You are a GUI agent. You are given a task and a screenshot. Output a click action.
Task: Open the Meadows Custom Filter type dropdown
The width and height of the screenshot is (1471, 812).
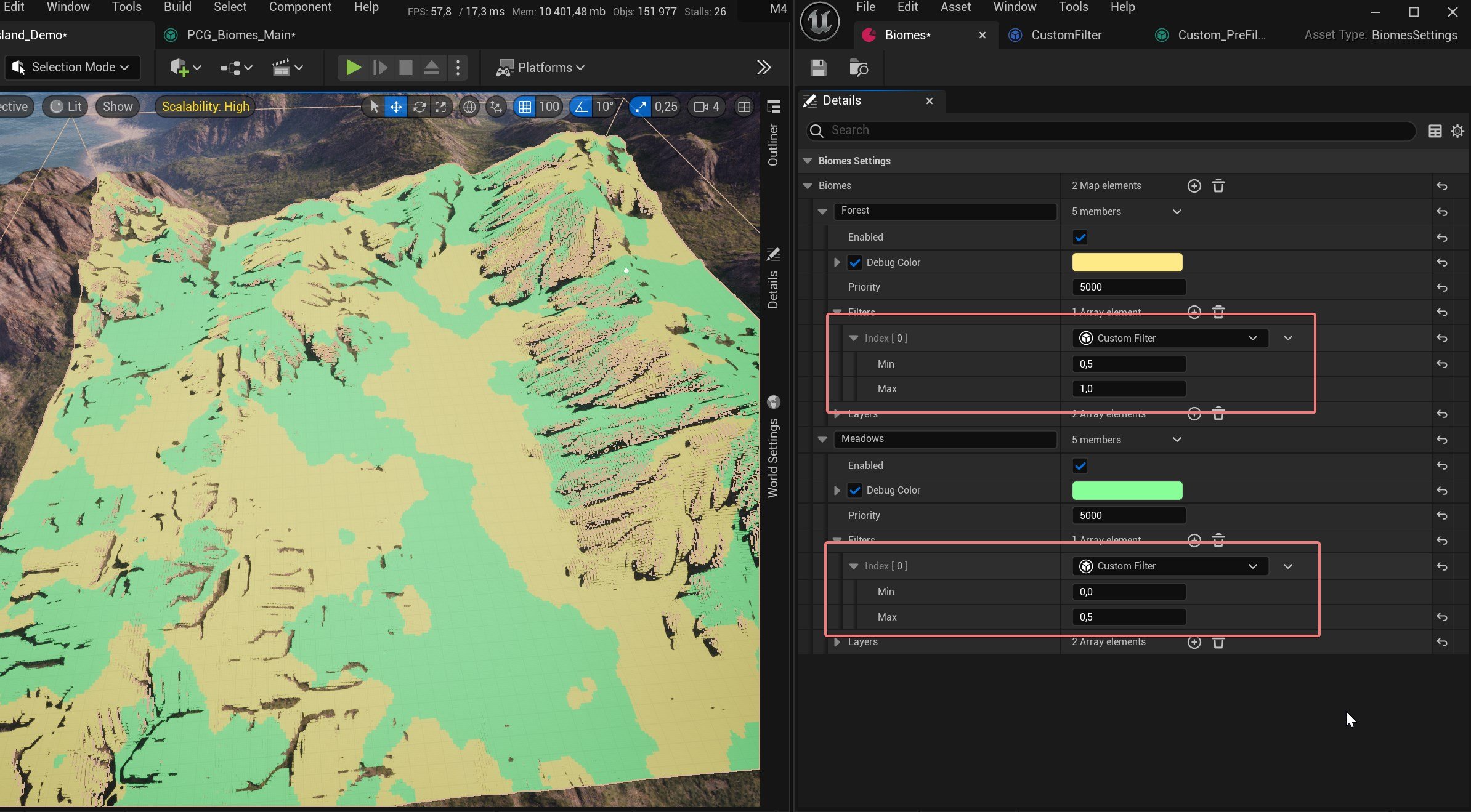point(1170,566)
